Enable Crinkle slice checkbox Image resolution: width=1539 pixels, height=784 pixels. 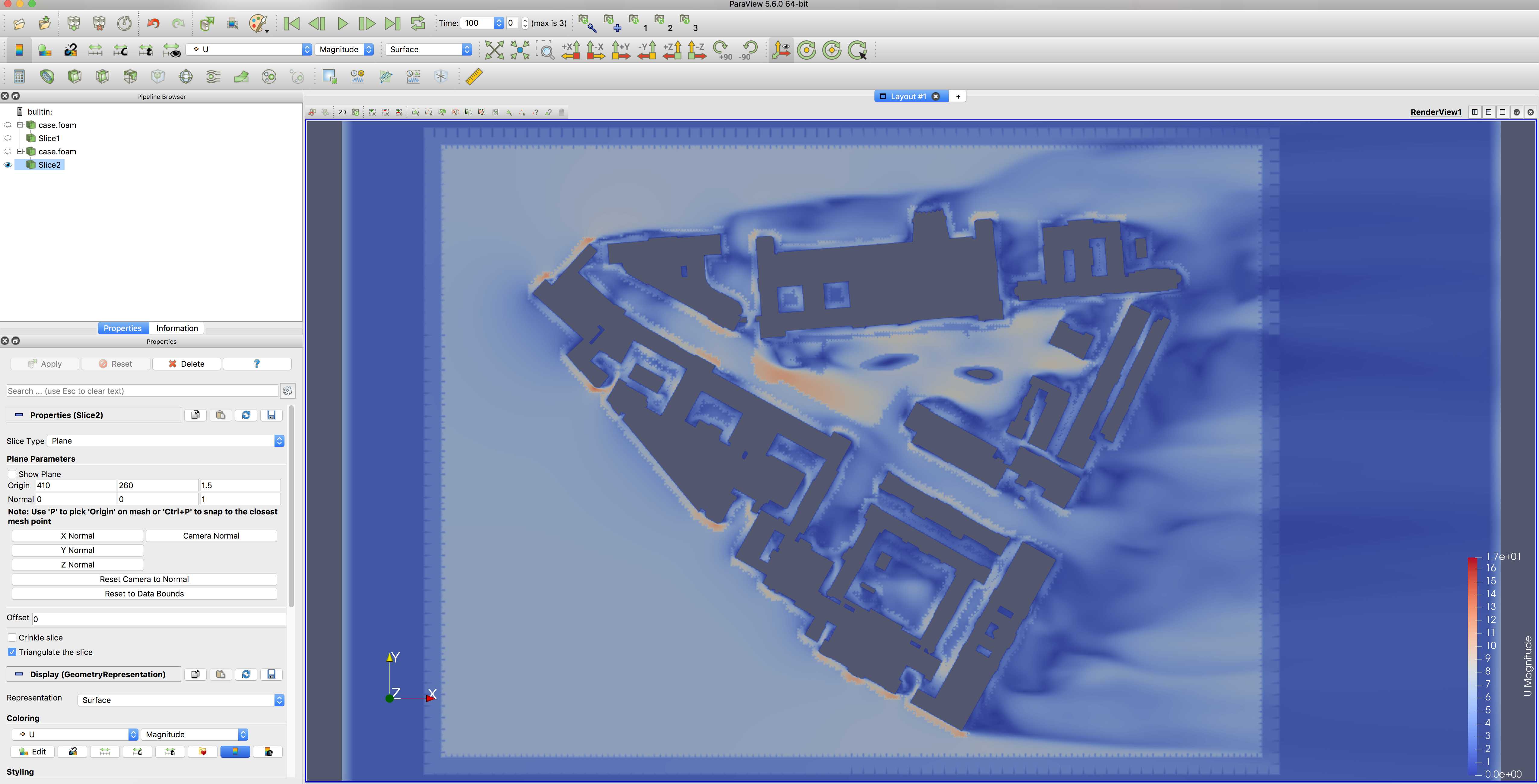[12, 638]
